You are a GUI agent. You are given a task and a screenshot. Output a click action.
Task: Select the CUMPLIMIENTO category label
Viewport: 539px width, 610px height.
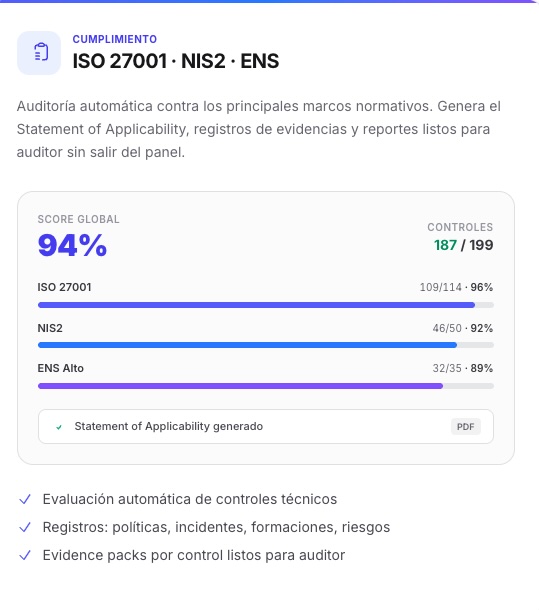point(114,39)
